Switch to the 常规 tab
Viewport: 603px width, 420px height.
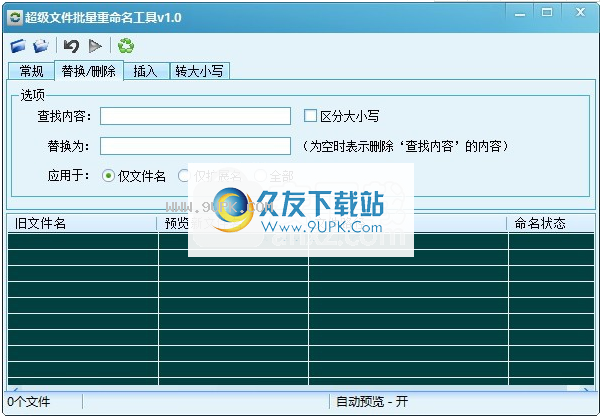click(x=31, y=71)
